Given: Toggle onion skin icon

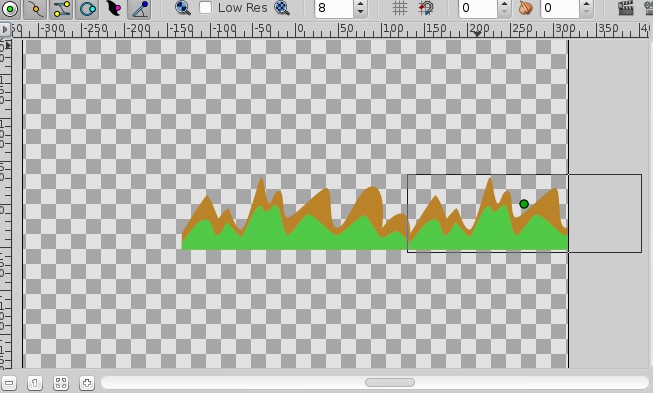Looking at the screenshot, I should tap(526, 8).
